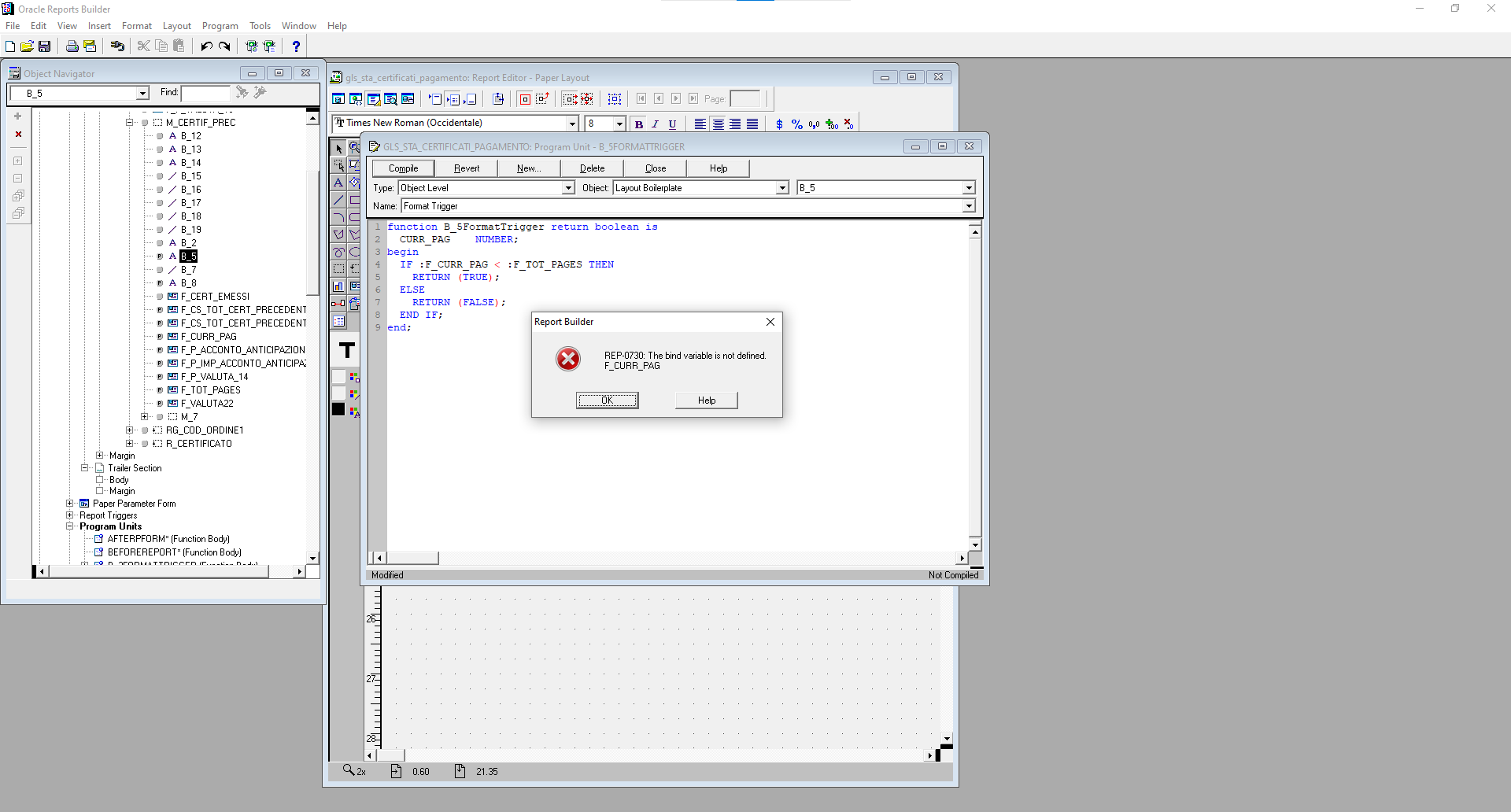Open the font name dropdown

click(x=572, y=124)
